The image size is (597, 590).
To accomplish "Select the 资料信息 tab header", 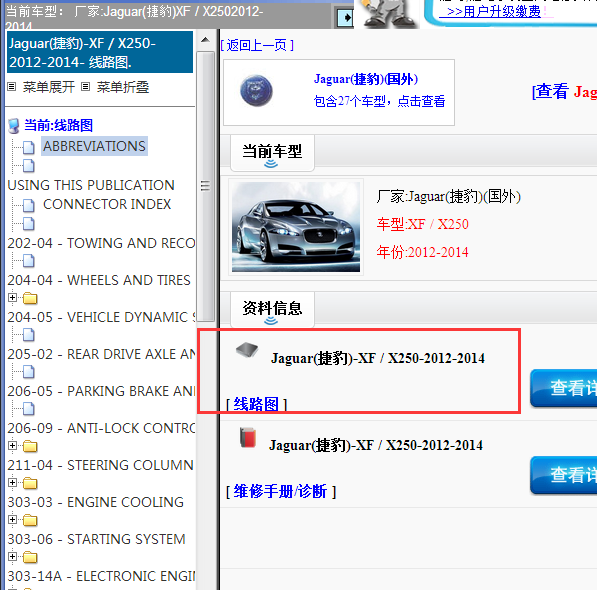I will tap(272, 309).
